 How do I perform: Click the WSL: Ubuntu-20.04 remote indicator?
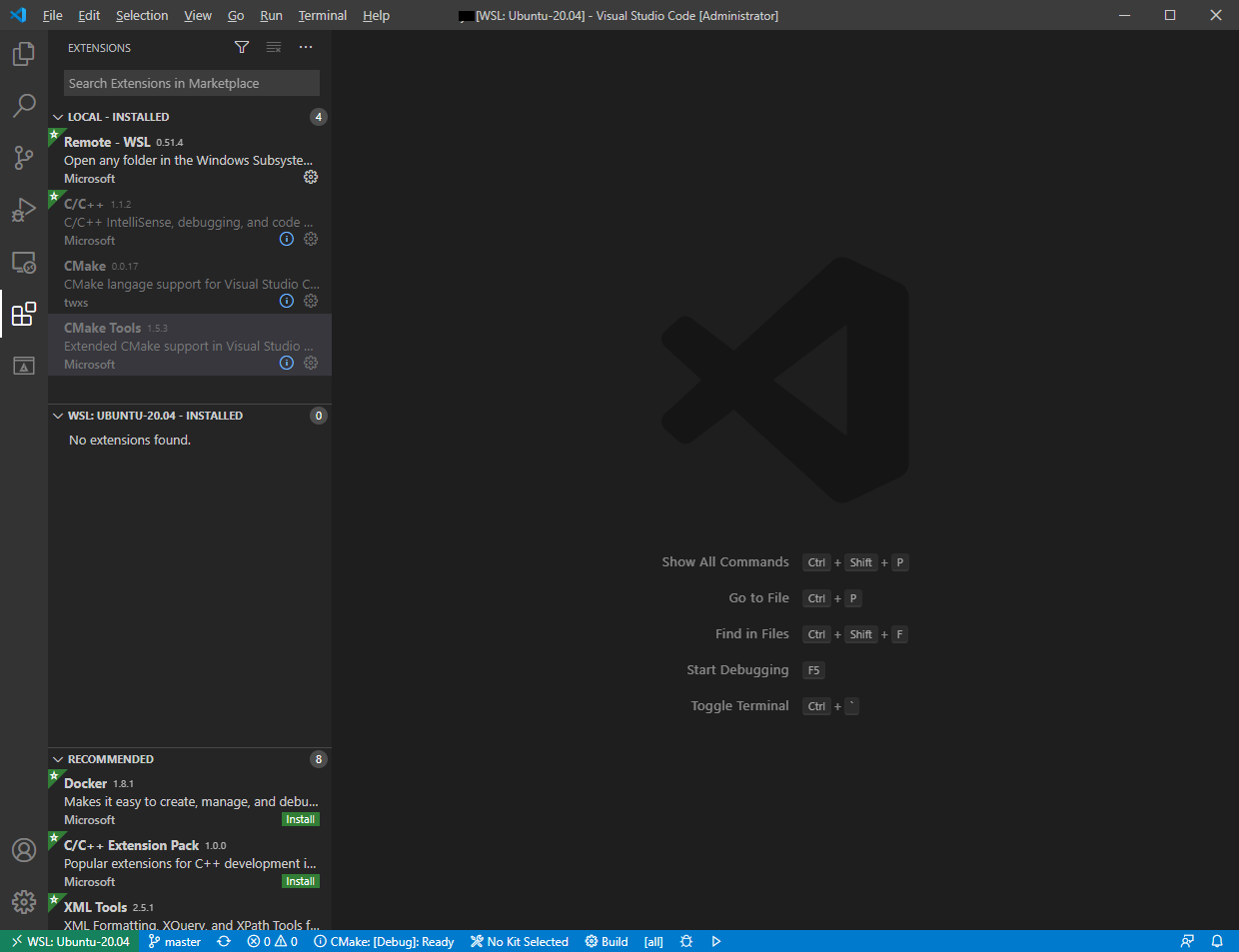[70, 941]
